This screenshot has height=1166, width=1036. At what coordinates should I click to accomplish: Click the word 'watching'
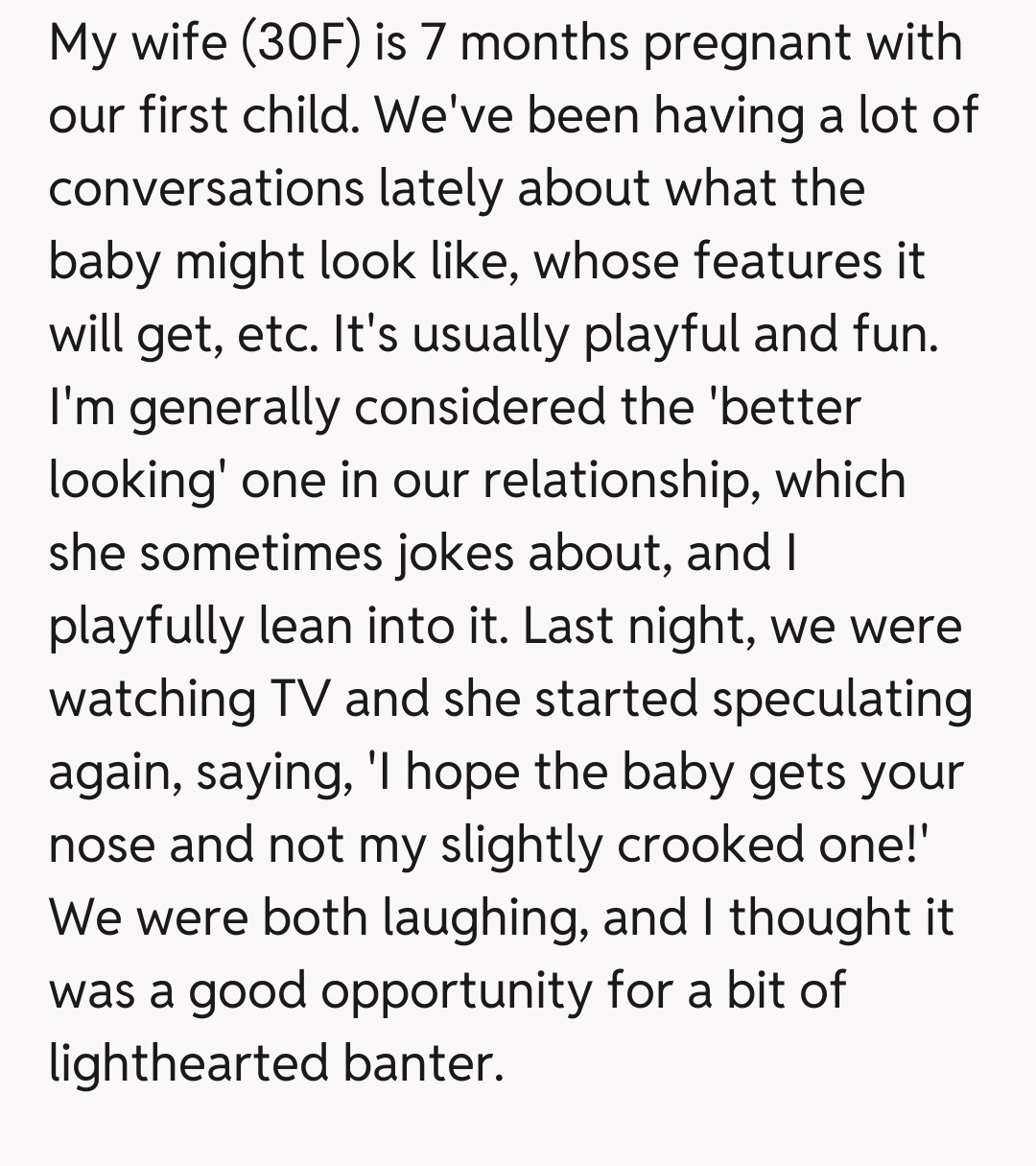point(152,699)
